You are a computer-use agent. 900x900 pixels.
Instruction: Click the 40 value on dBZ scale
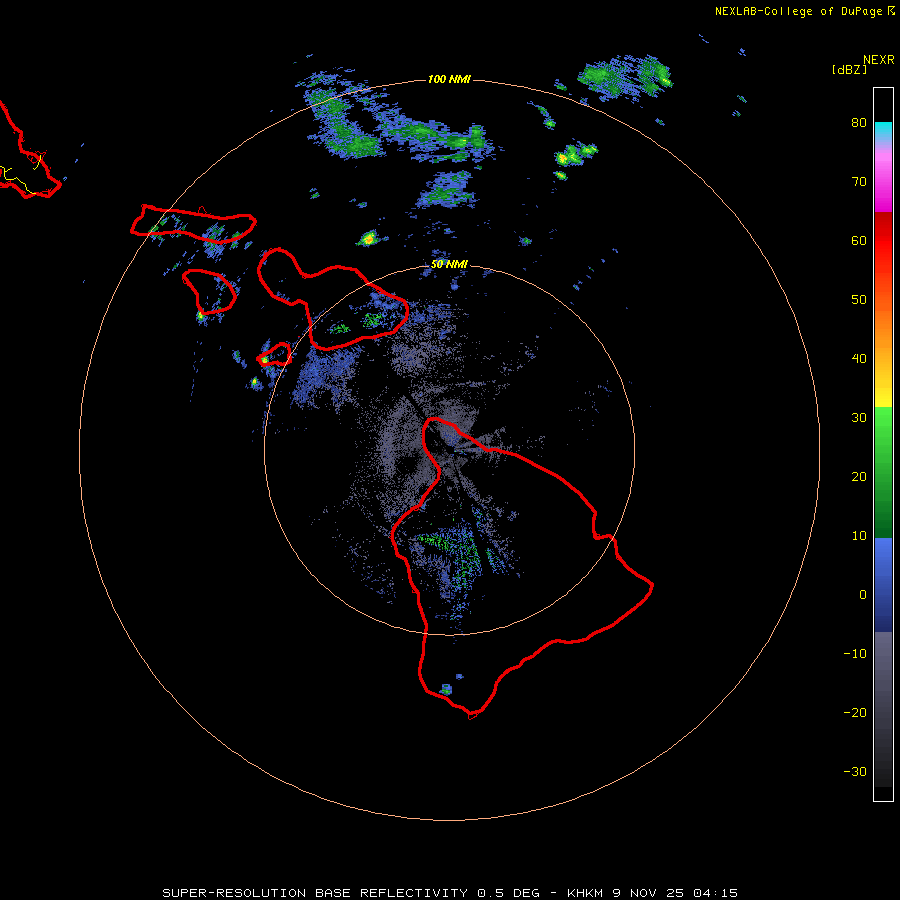point(859,359)
